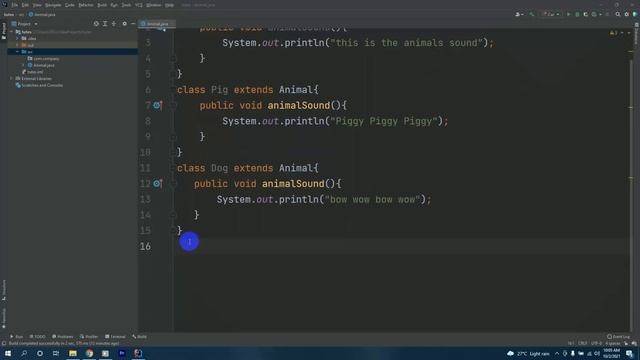Collapse the src folder
The height and width of the screenshot is (360, 640).
point(18,52)
